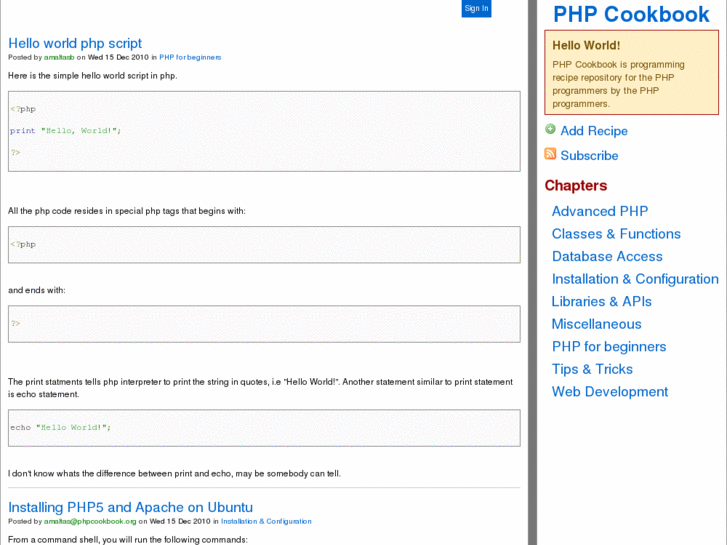The height and width of the screenshot is (545, 727).
Task: Click the Add Recipe link
Action: pyautogui.click(x=594, y=131)
